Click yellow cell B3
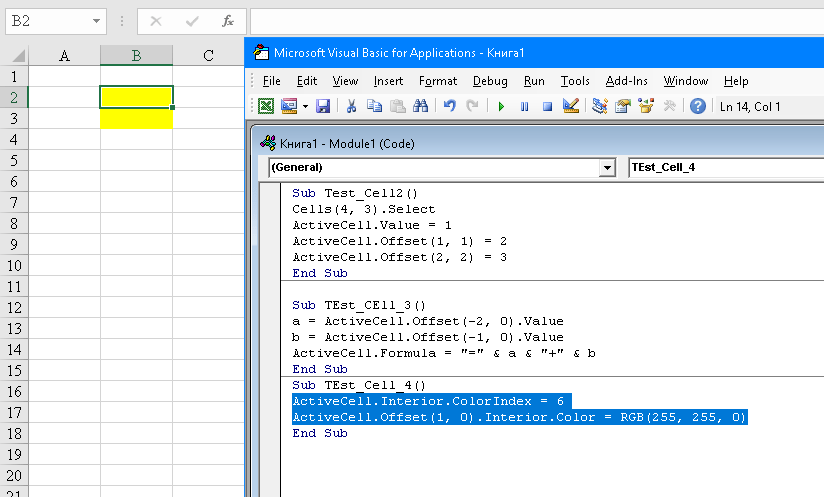The image size is (824, 497). [x=136, y=118]
